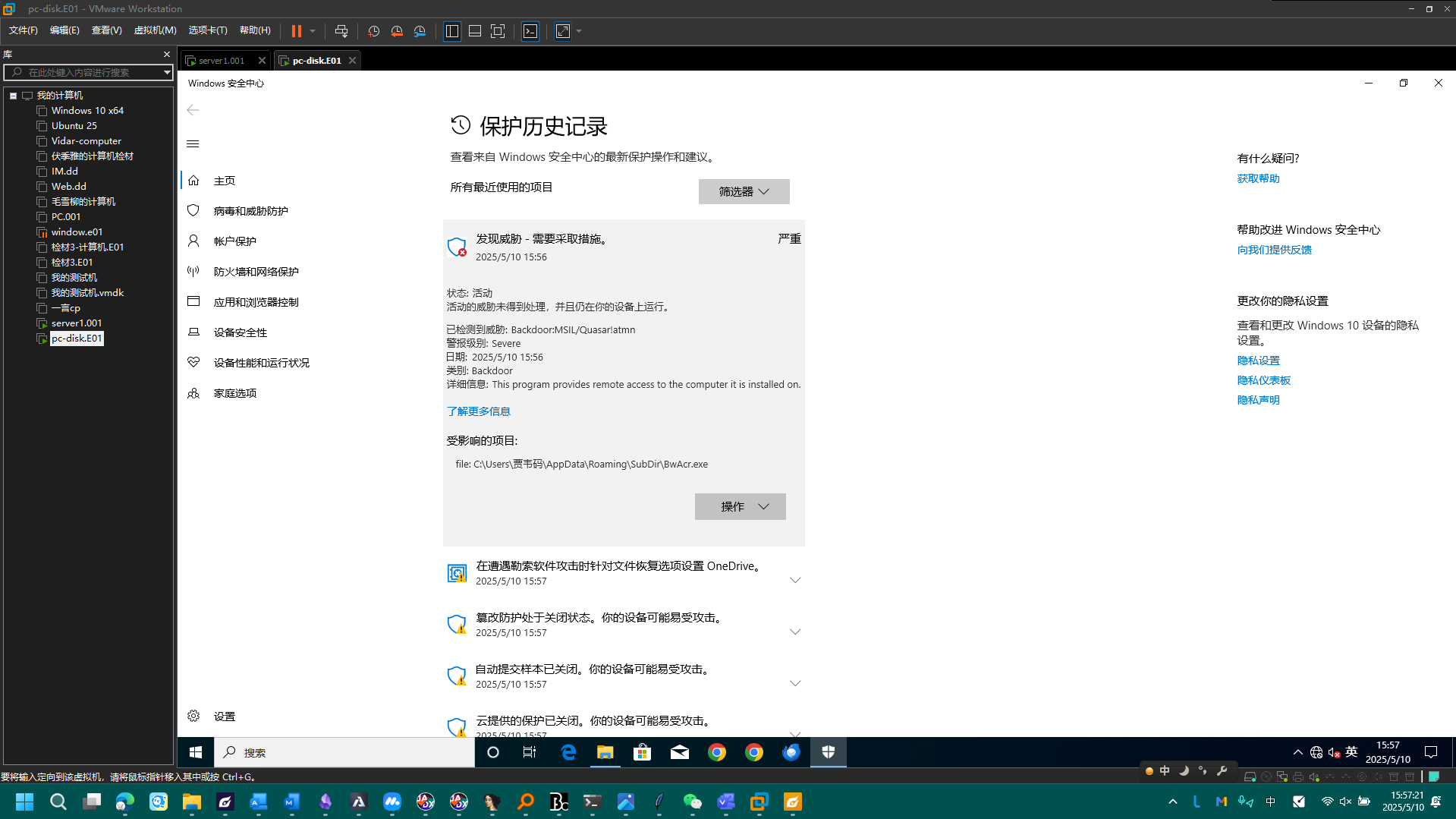Click the 获取帮助 link

(x=1258, y=178)
